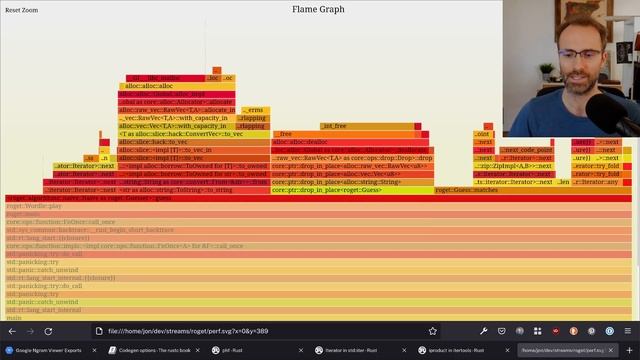
Task: Go back with the browser back arrow
Action: [x=12, y=331]
